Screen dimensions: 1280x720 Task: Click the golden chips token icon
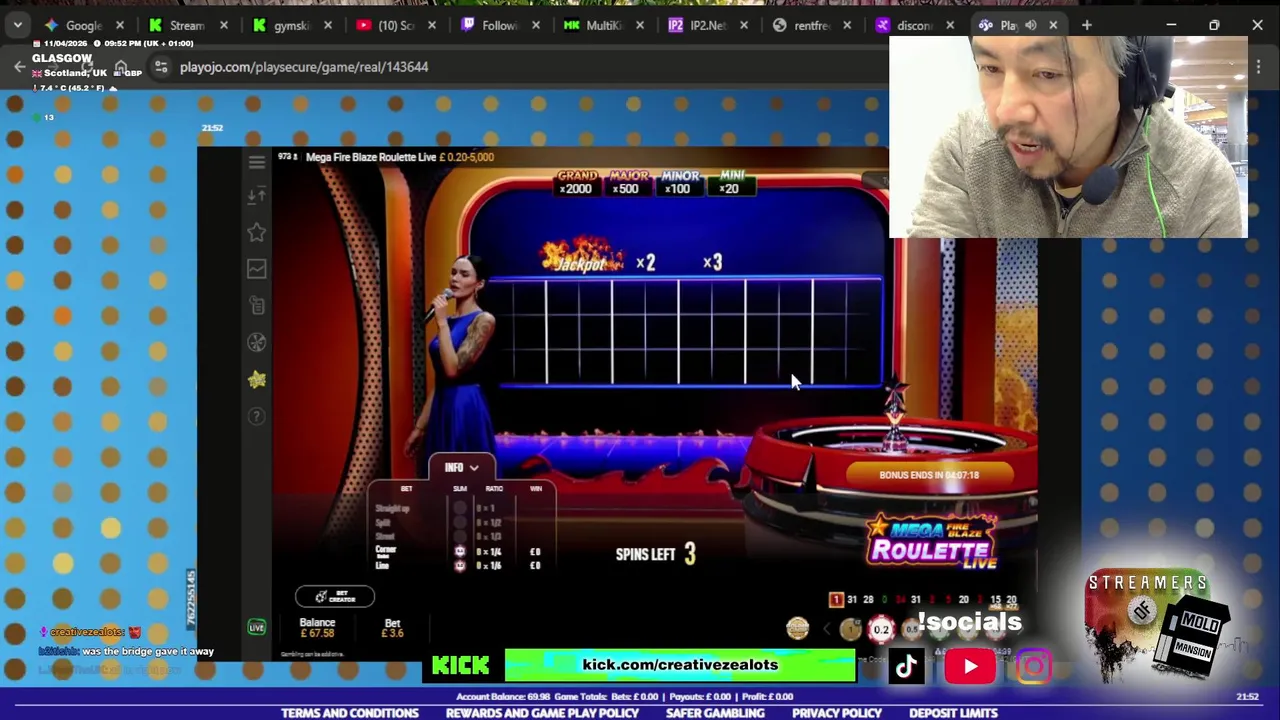[x=797, y=628]
